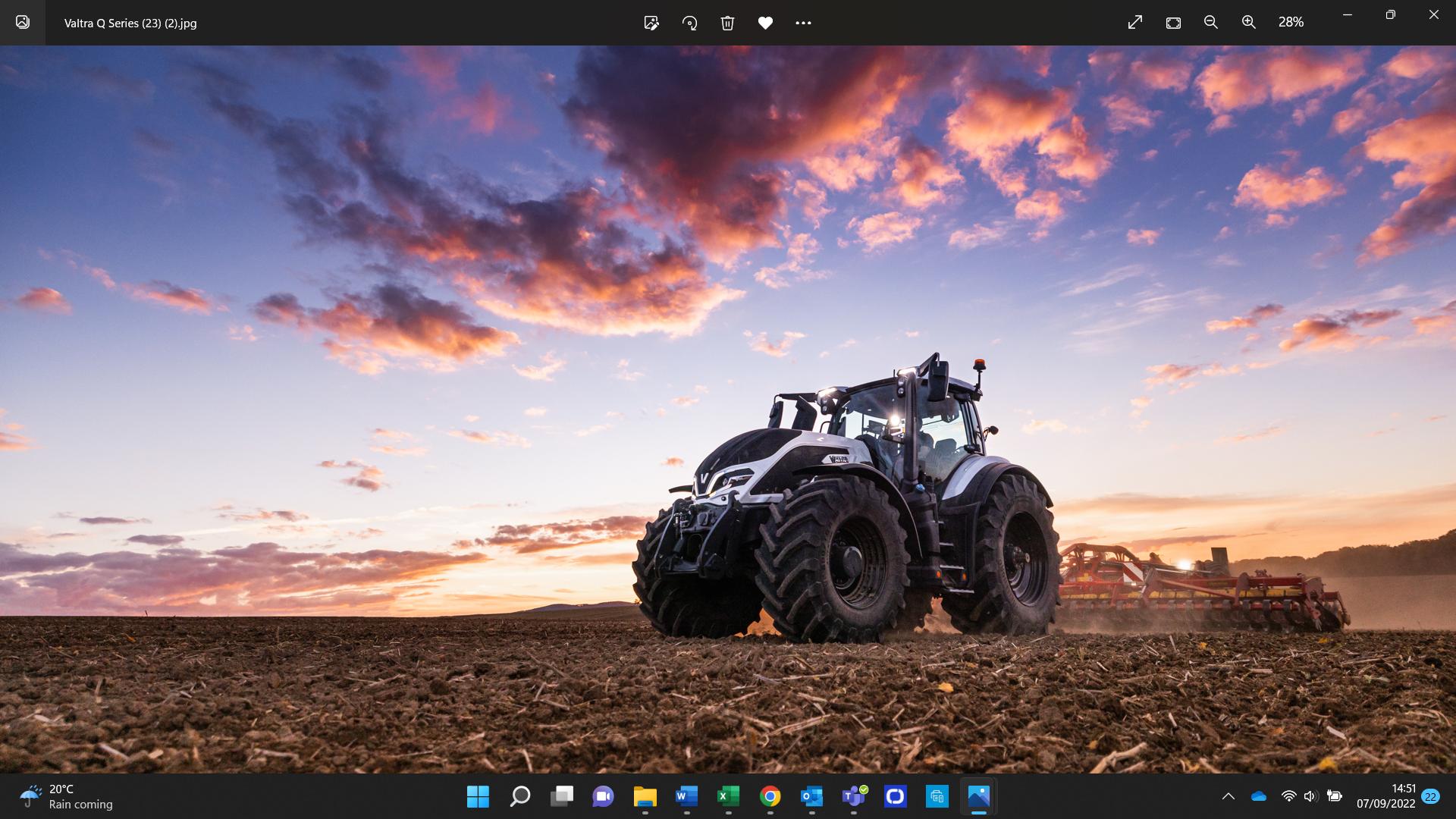
Task: Zoom in with the plus magnifier
Action: [x=1249, y=23]
